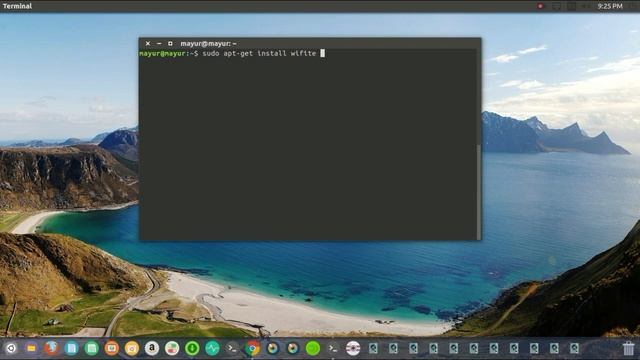Click the terminal title mayur@mayur: ~
This screenshot has width=640, height=360.
pos(209,44)
